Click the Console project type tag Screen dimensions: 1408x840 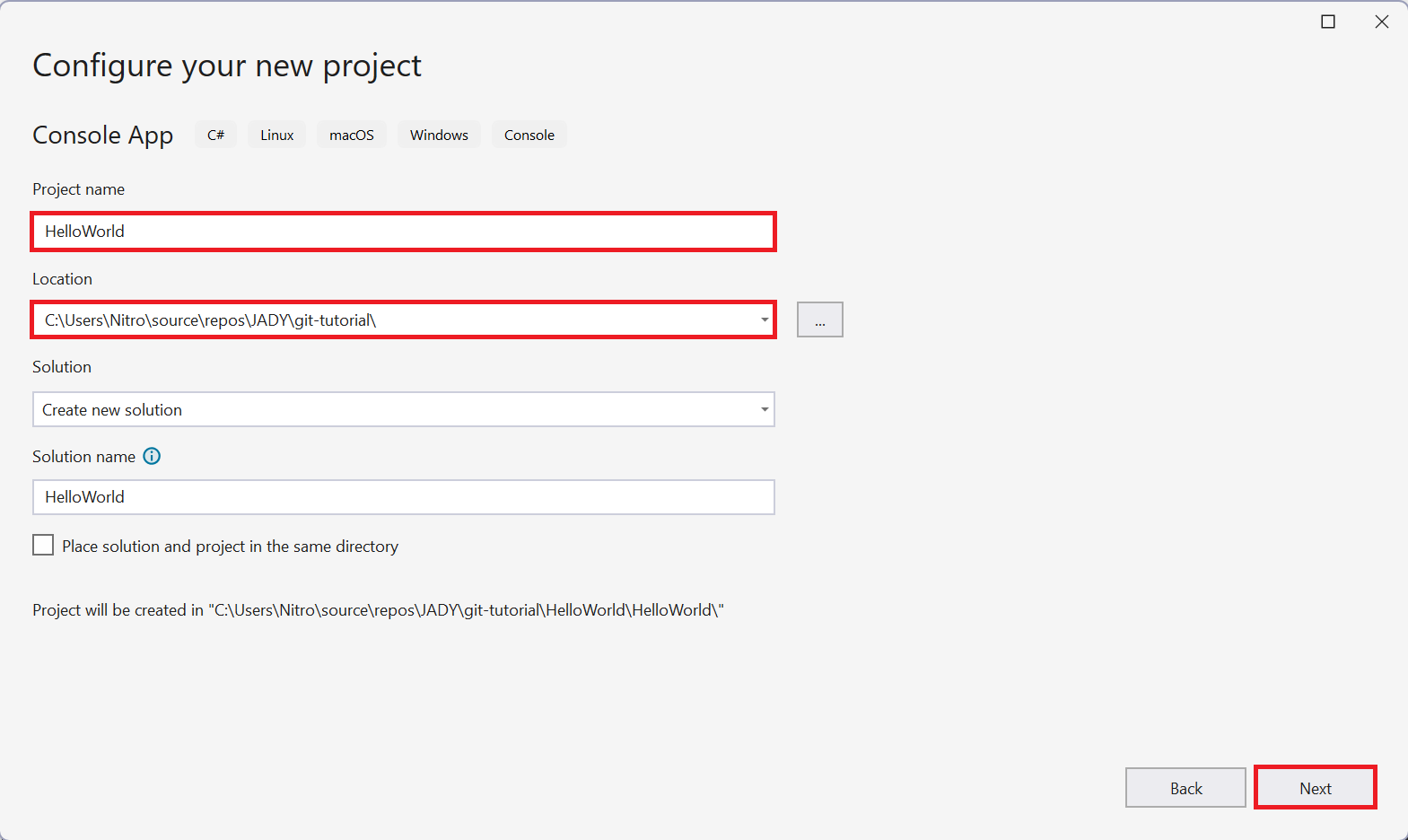click(529, 135)
